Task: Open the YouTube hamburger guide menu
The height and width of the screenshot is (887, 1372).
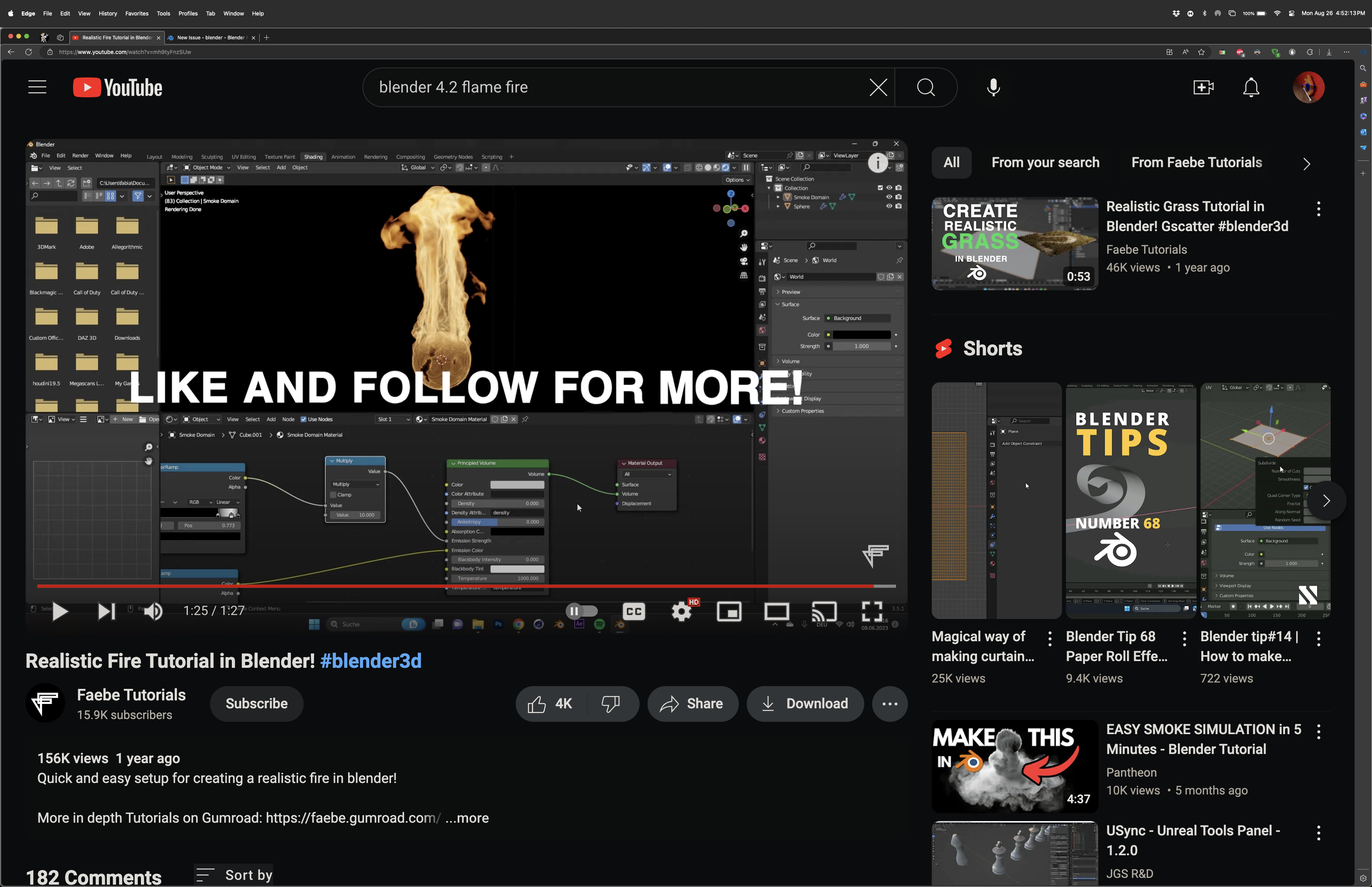Action: [x=37, y=87]
